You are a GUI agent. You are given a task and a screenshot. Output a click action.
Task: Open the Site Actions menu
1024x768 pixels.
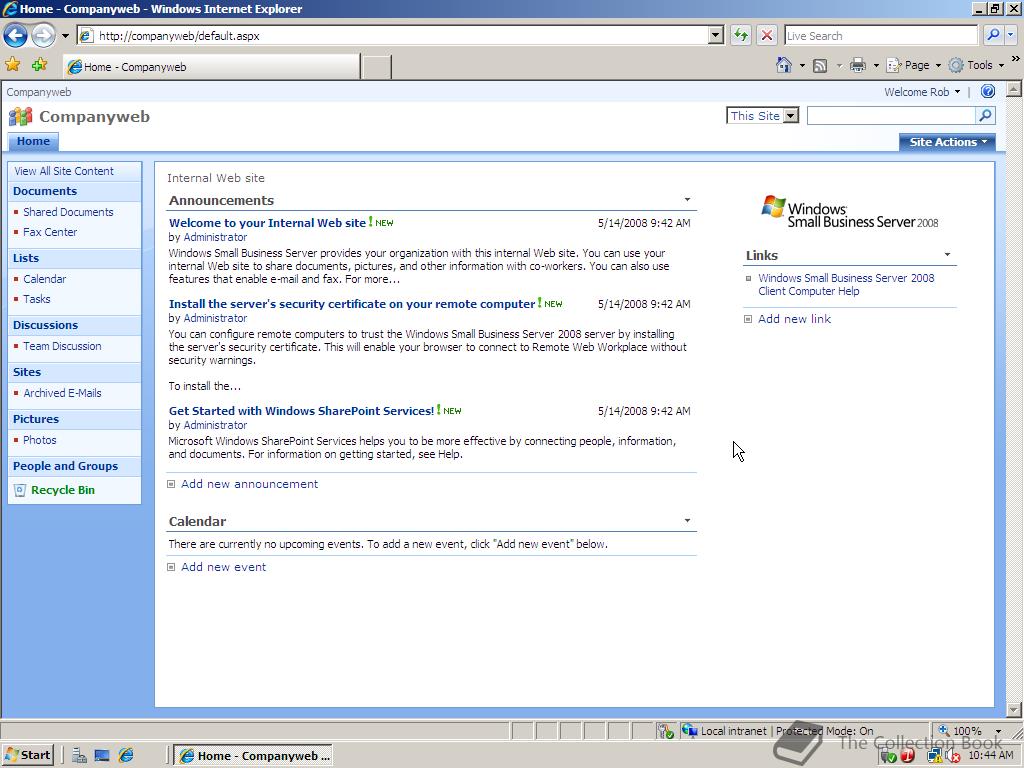coord(947,142)
